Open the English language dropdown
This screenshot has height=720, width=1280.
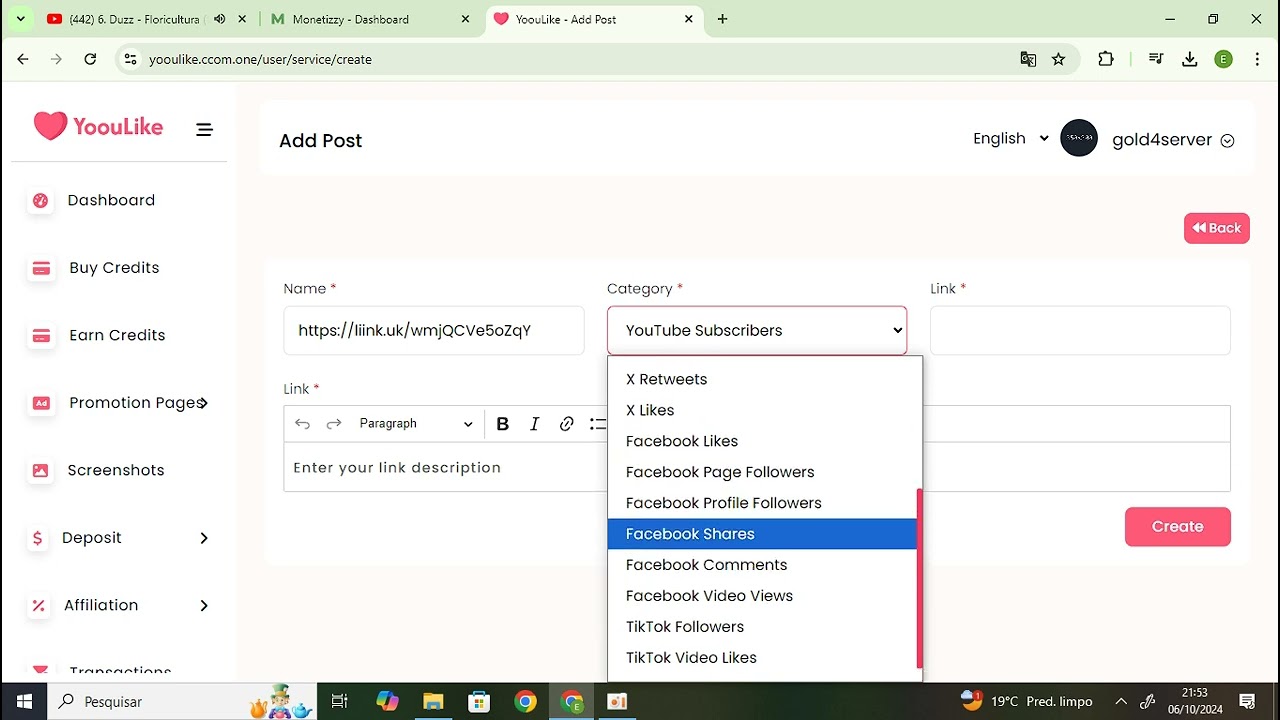pos(1010,138)
